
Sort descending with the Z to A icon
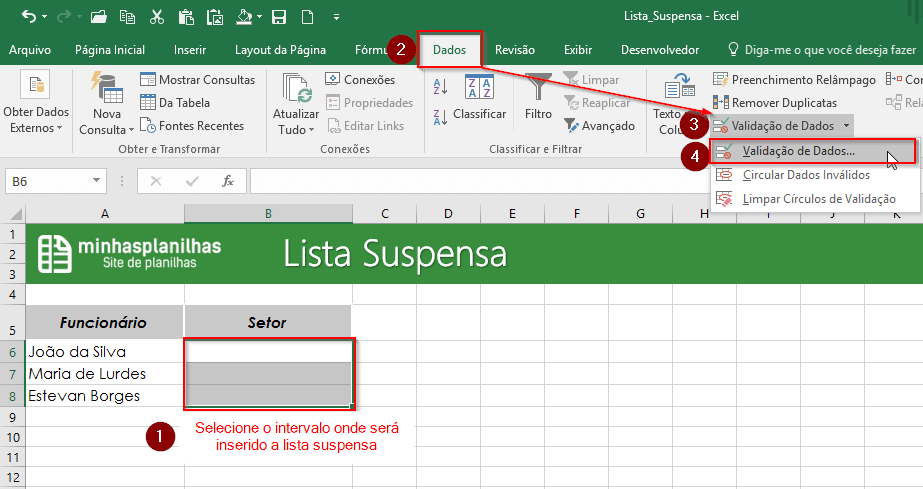click(440, 117)
